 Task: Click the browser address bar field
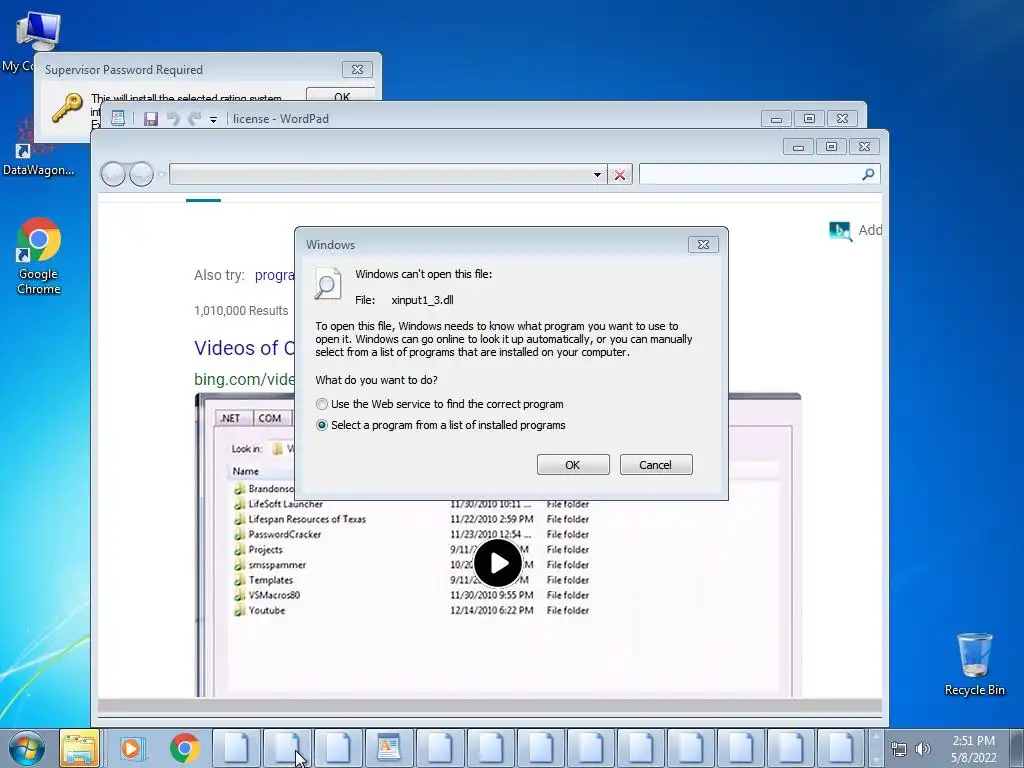pyautogui.click(x=387, y=174)
